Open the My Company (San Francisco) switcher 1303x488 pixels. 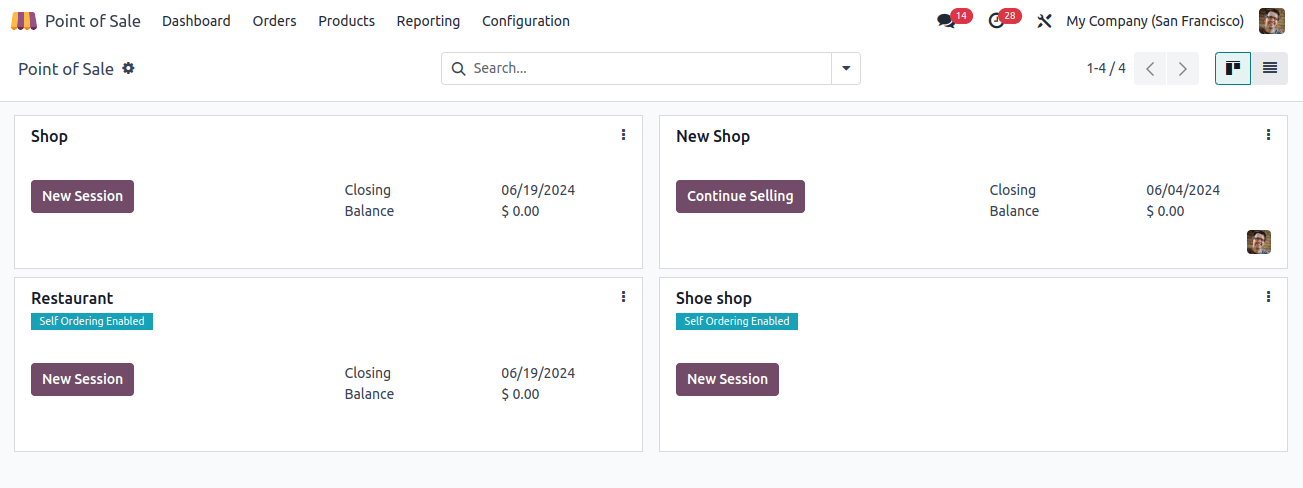1155,21
